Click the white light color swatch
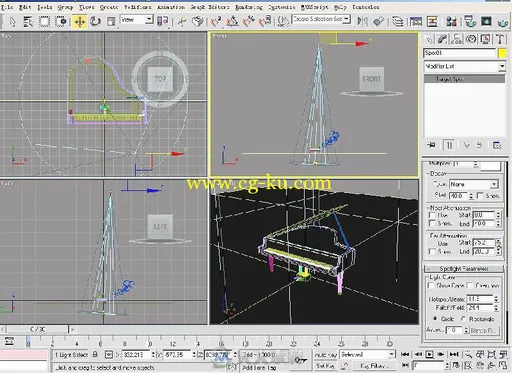This screenshot has height=373, width=512. [491, 166]
